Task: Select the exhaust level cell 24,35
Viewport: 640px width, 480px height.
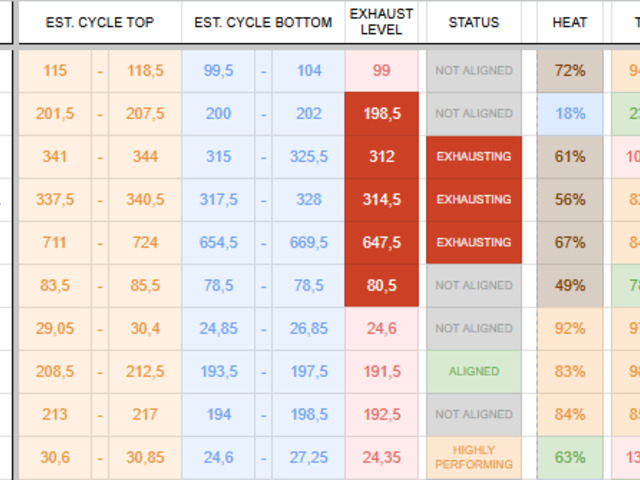Action: click(x=381, y=457)
